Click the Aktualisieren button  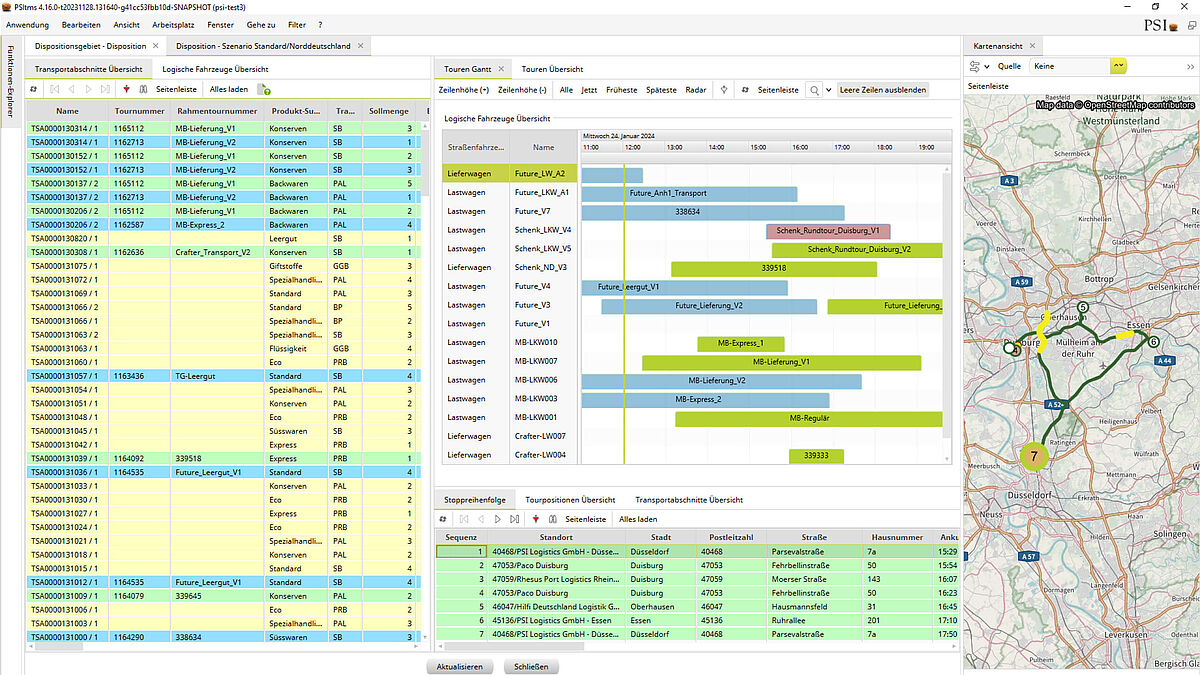click(x=459, y=666)
